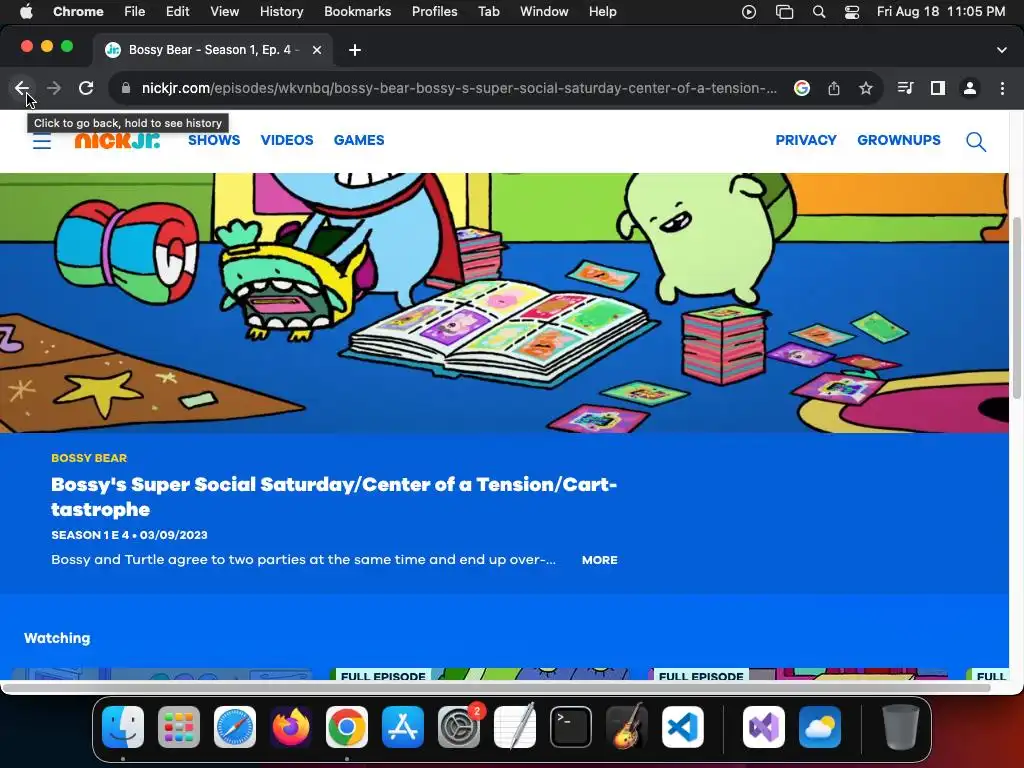Select the Bossy Bear browser tab
The height and width of the screenshot is (768, 1024).
coord(213,50)
